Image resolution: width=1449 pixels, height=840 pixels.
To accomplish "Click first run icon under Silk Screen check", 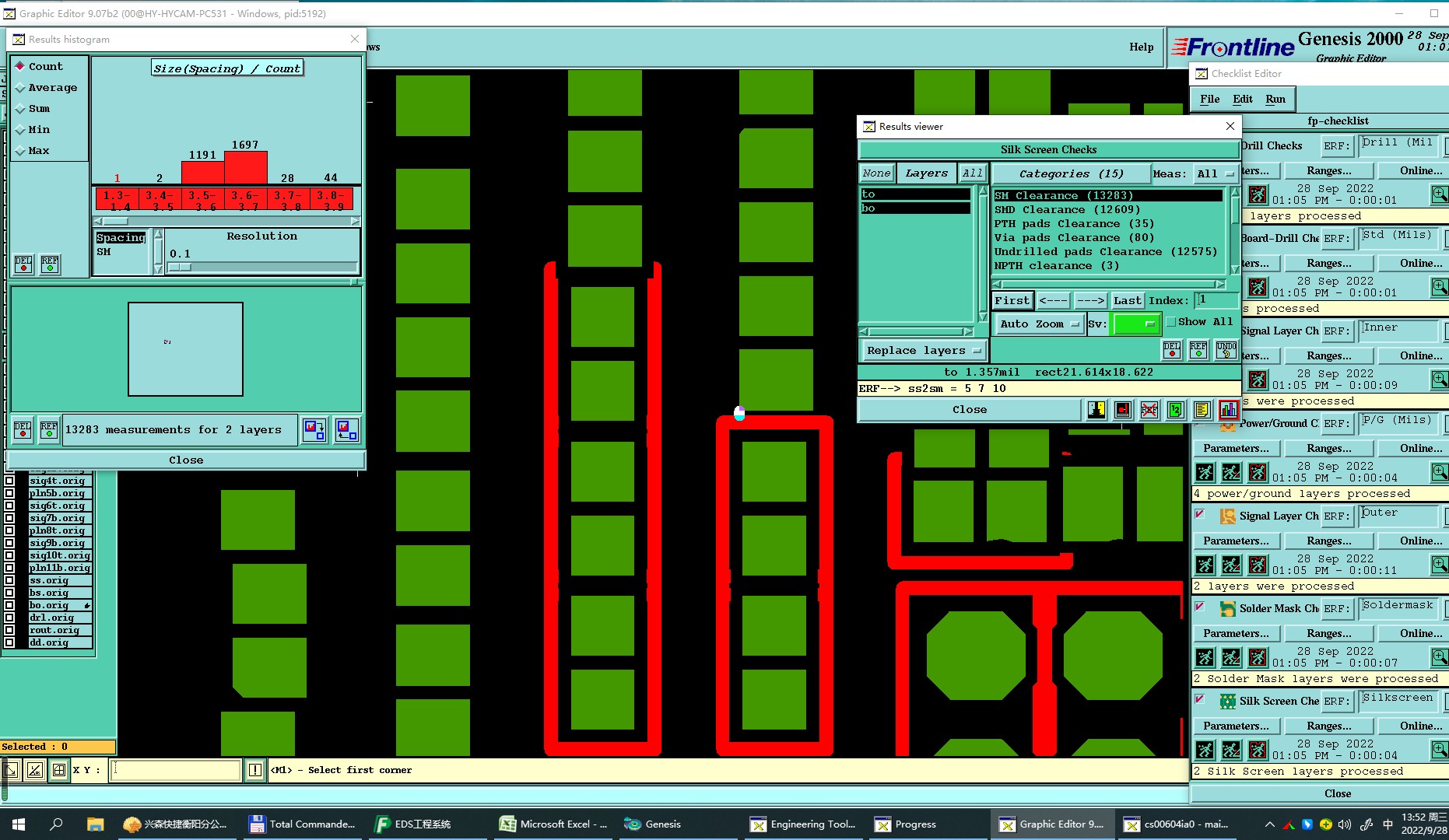I will tap(1205, 750).
